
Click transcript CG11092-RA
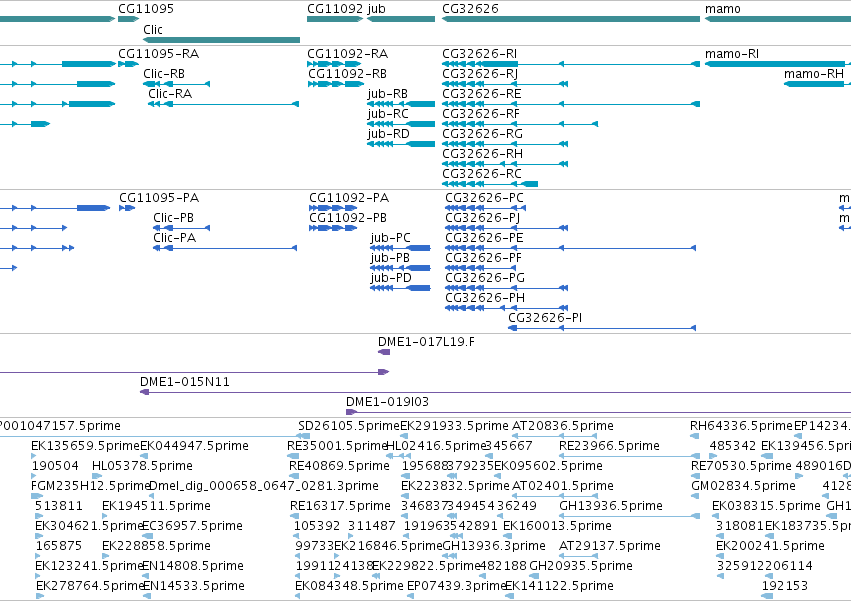click(347, 54)
